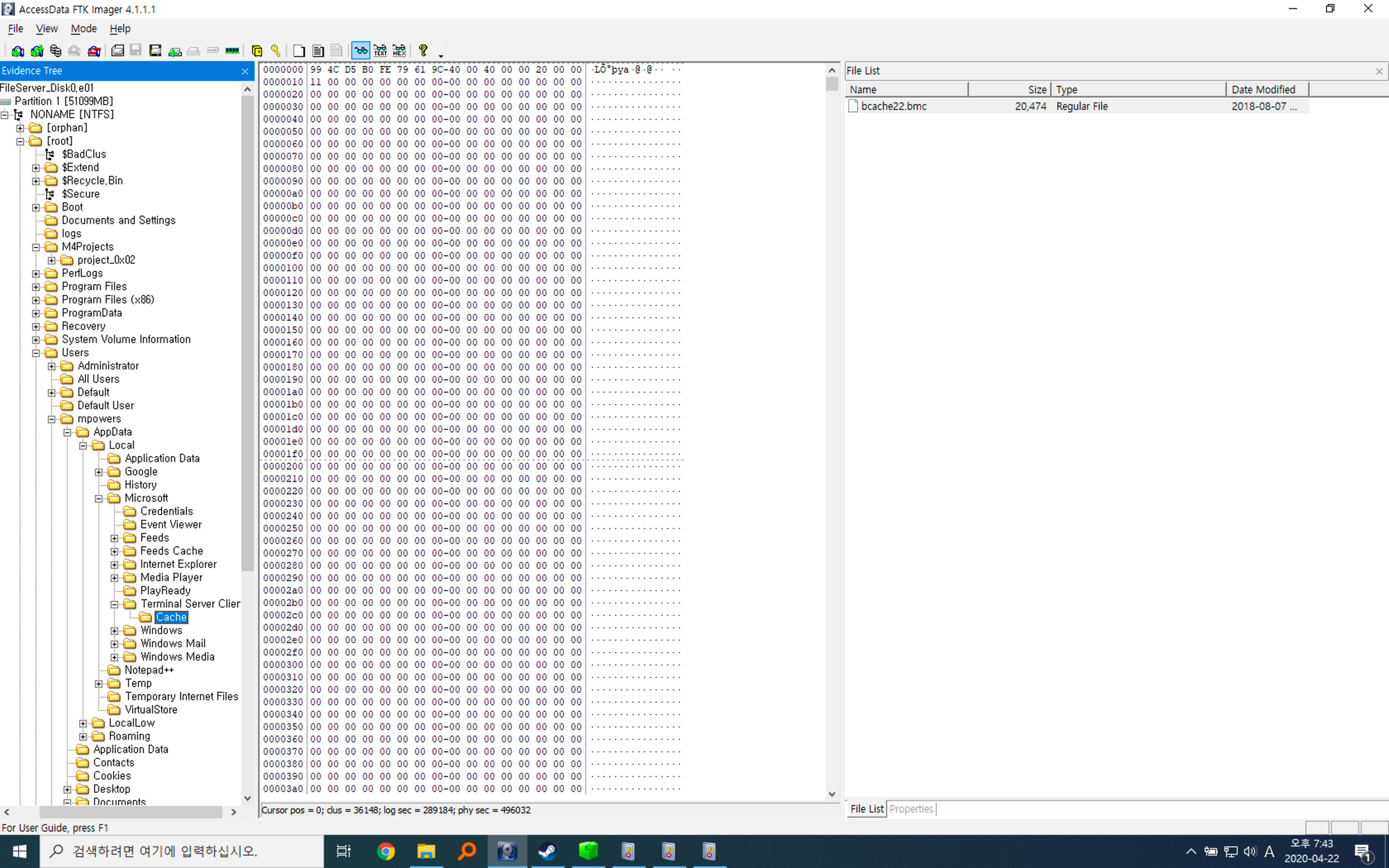The width and height of the screenshot is (1389, 868).
Task: Click the Evidence Tree horizontal scrollbar thumb
Action: point(131,812)
